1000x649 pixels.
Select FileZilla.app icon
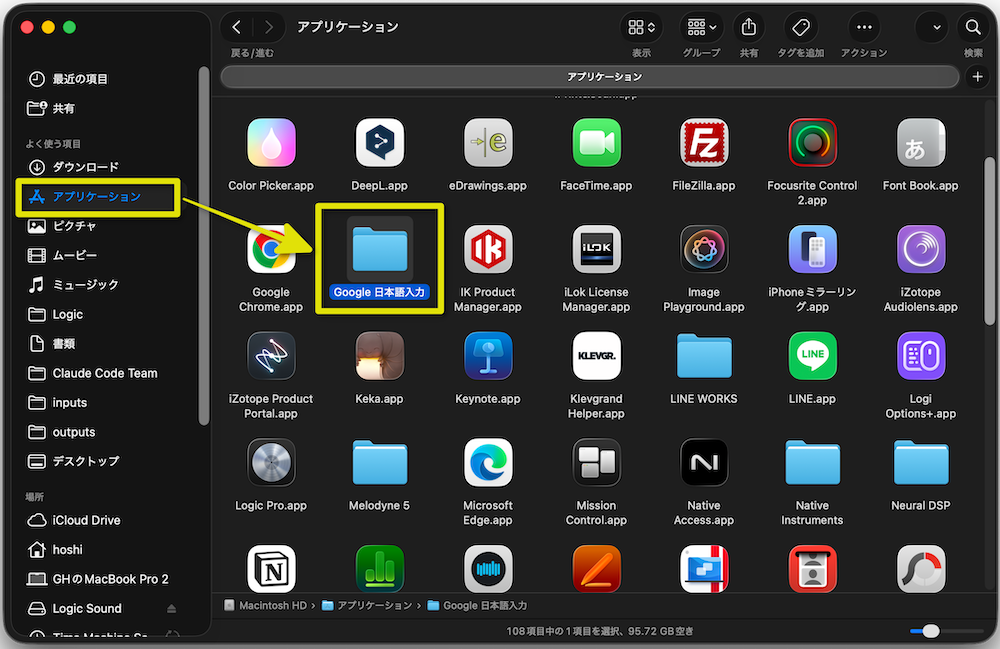(x=704, y=142)
